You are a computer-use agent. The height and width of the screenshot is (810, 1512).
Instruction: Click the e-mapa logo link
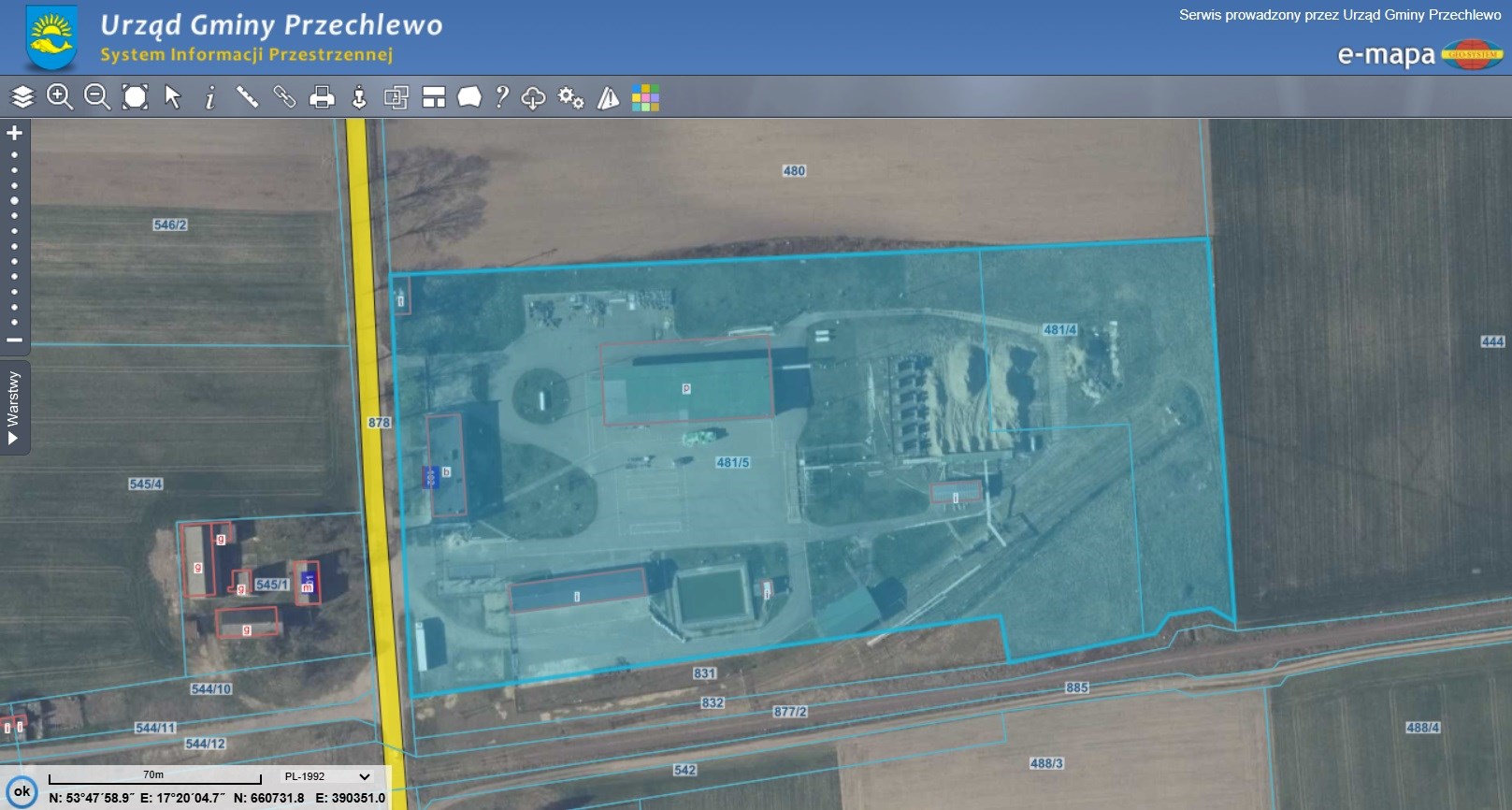pyautogui.click(x=1418, y=55)
